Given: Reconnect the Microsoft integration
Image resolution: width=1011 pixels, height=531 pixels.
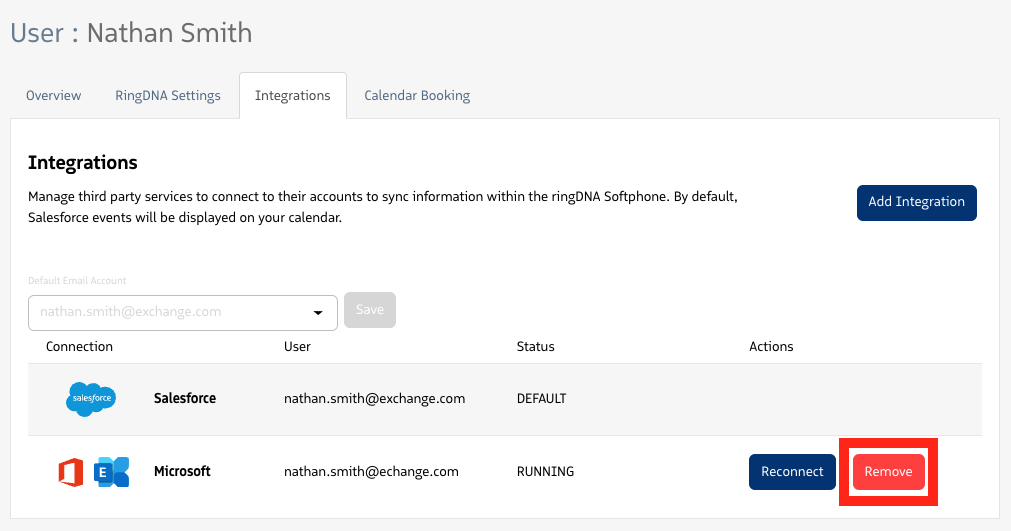Looking at the screenshot, I should pos(792,472).
